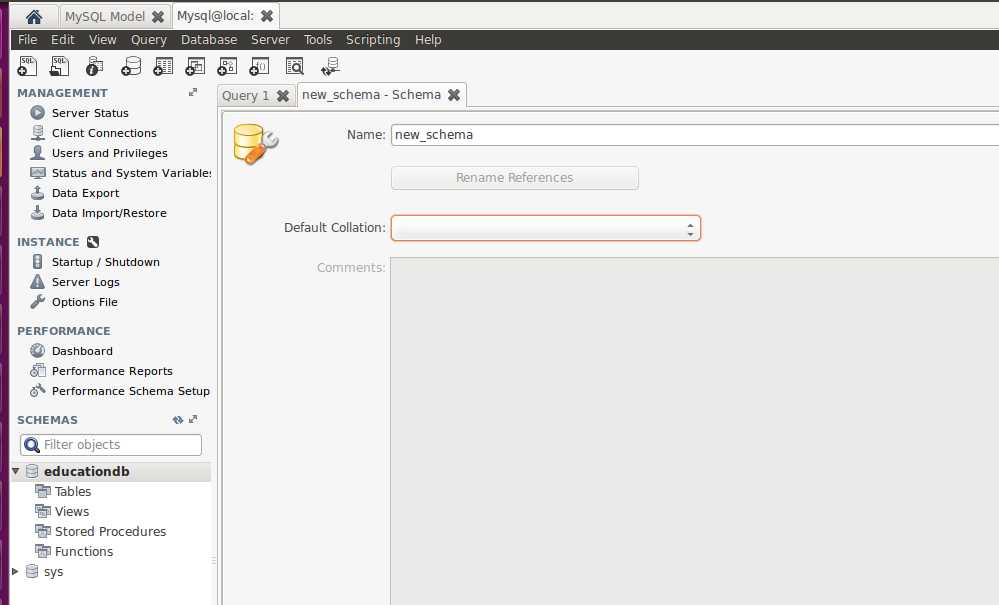Close the new_schema - Schema tab

click(454, 95)
